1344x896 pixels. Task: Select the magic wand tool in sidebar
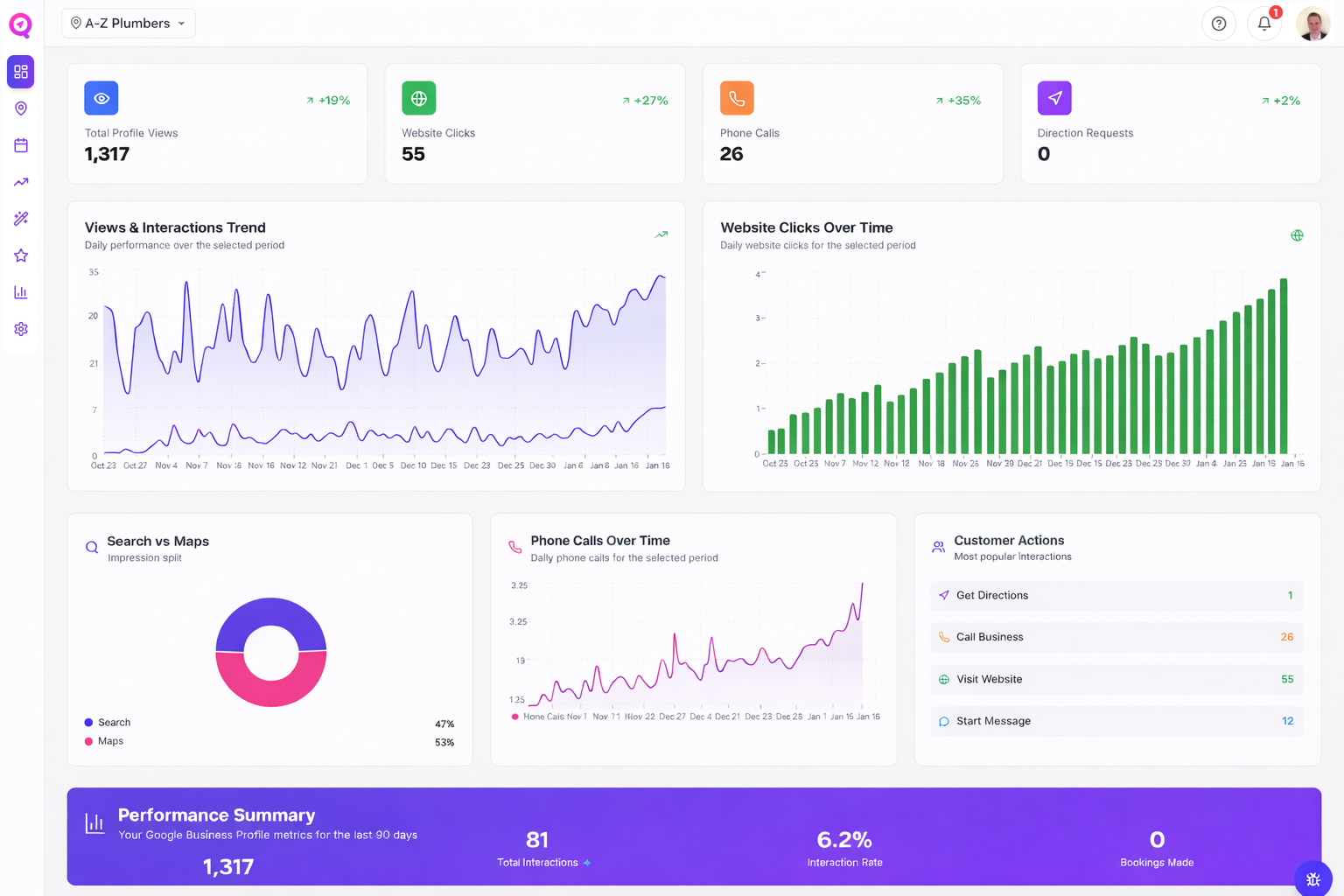20,219
